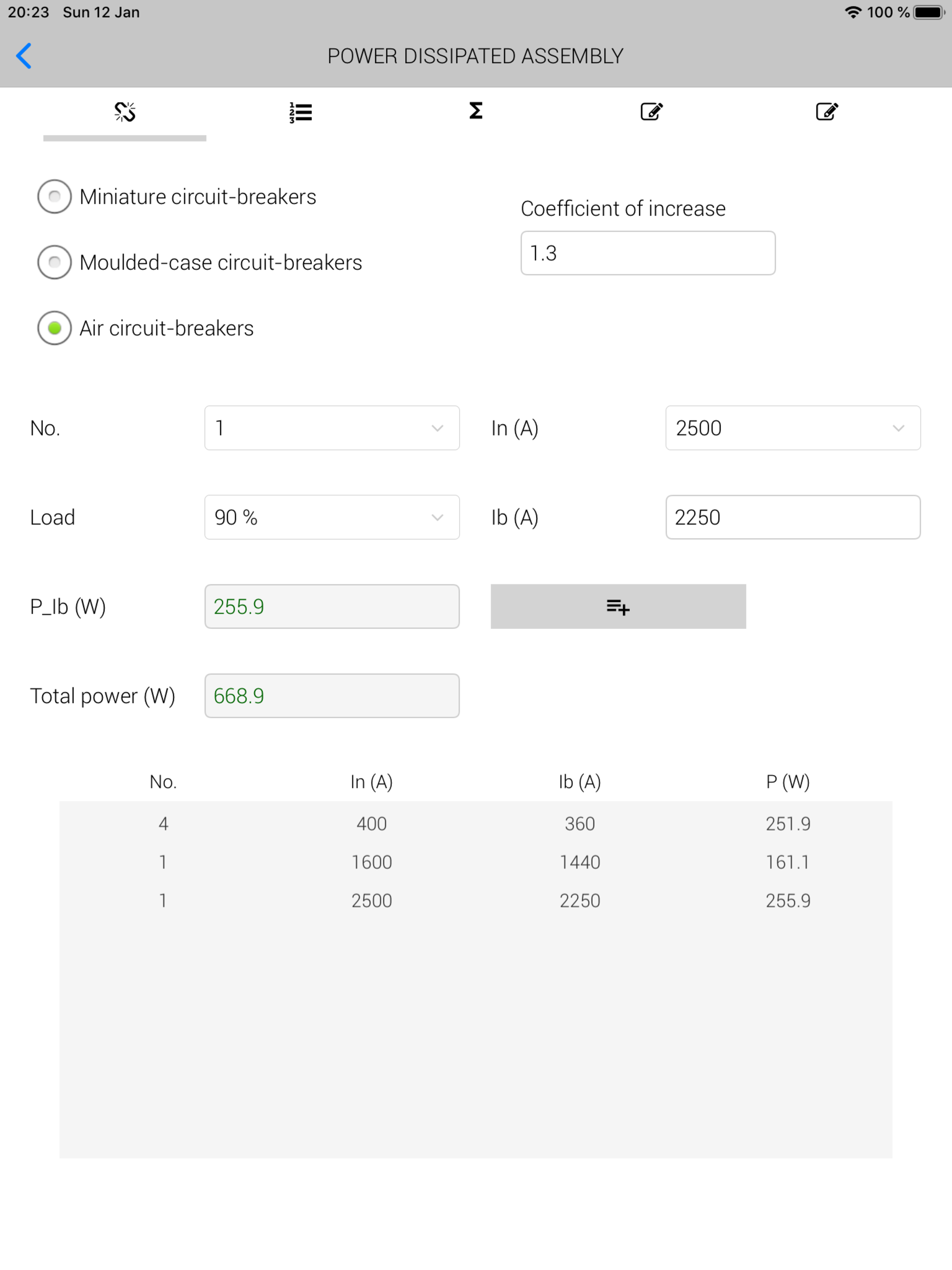Select the 1600 A table row
This screenshot has height=1270, width=952.
(476, 862)
